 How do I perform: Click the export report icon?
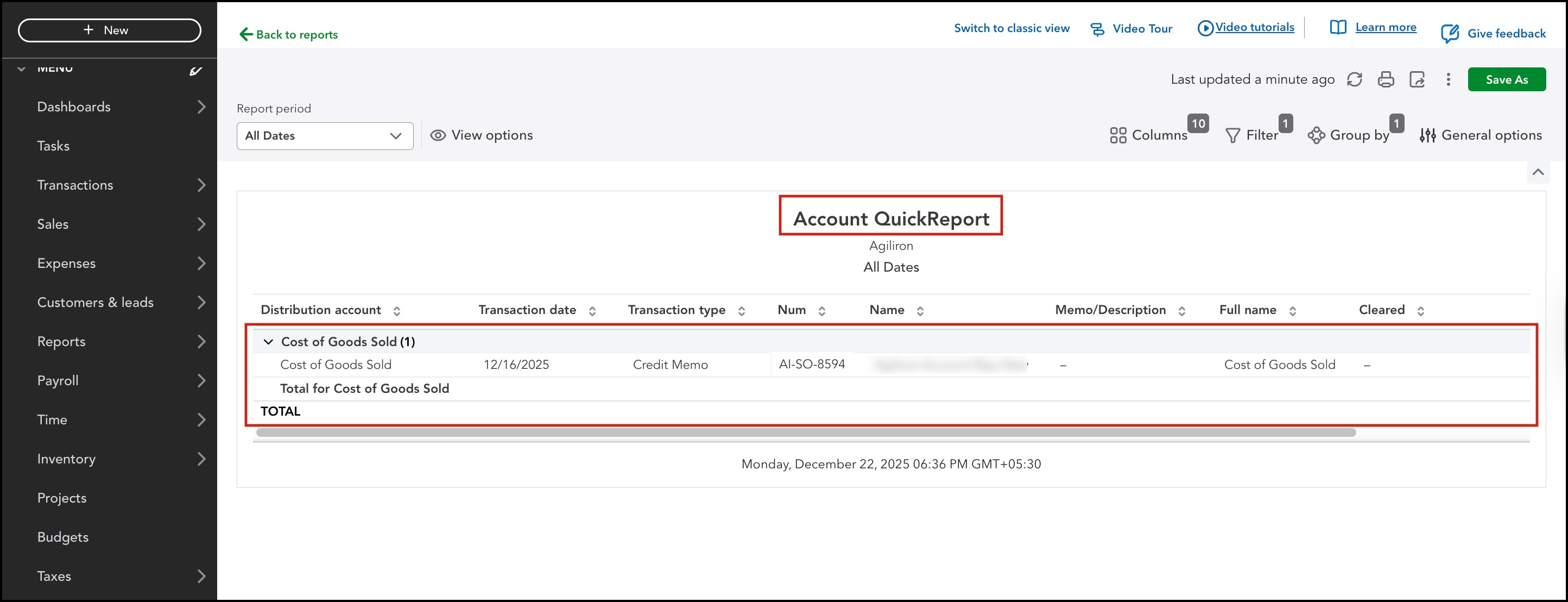coord(1417,80)
